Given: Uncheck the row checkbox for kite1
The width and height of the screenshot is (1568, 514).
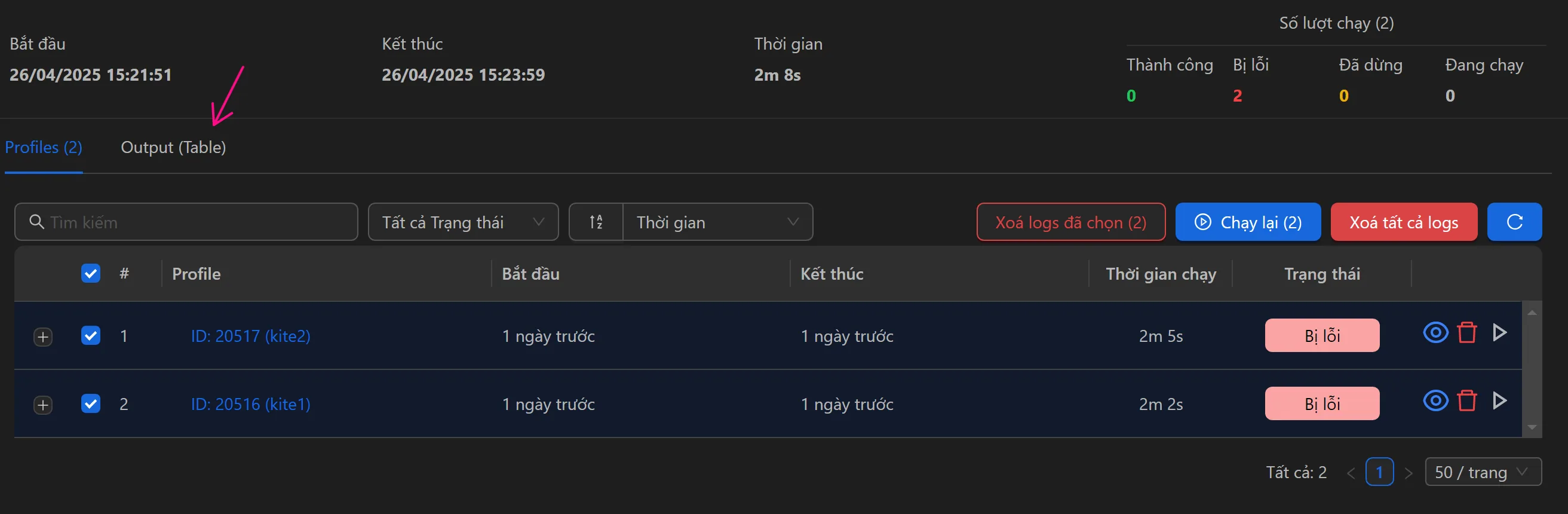Looking at the screenshot, I should (90, 404).
